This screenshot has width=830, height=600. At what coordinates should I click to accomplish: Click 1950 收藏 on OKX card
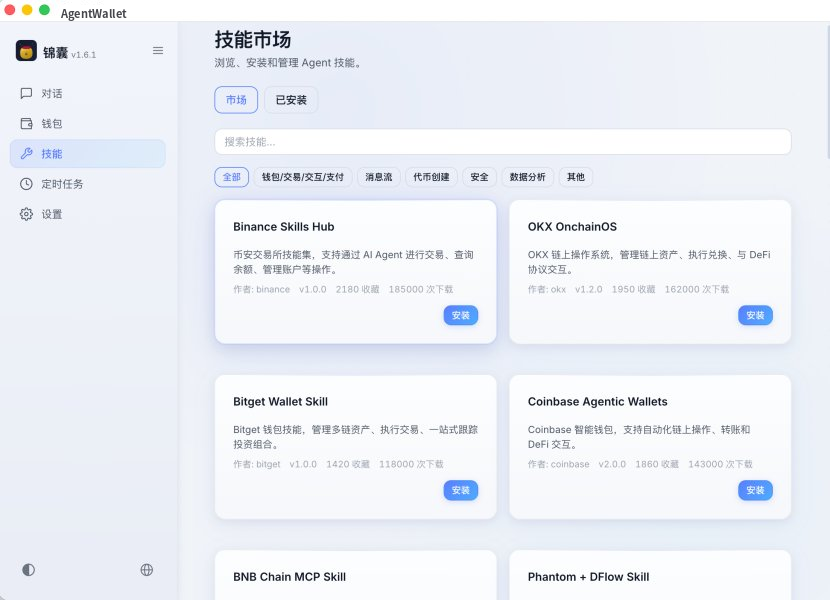634,289
